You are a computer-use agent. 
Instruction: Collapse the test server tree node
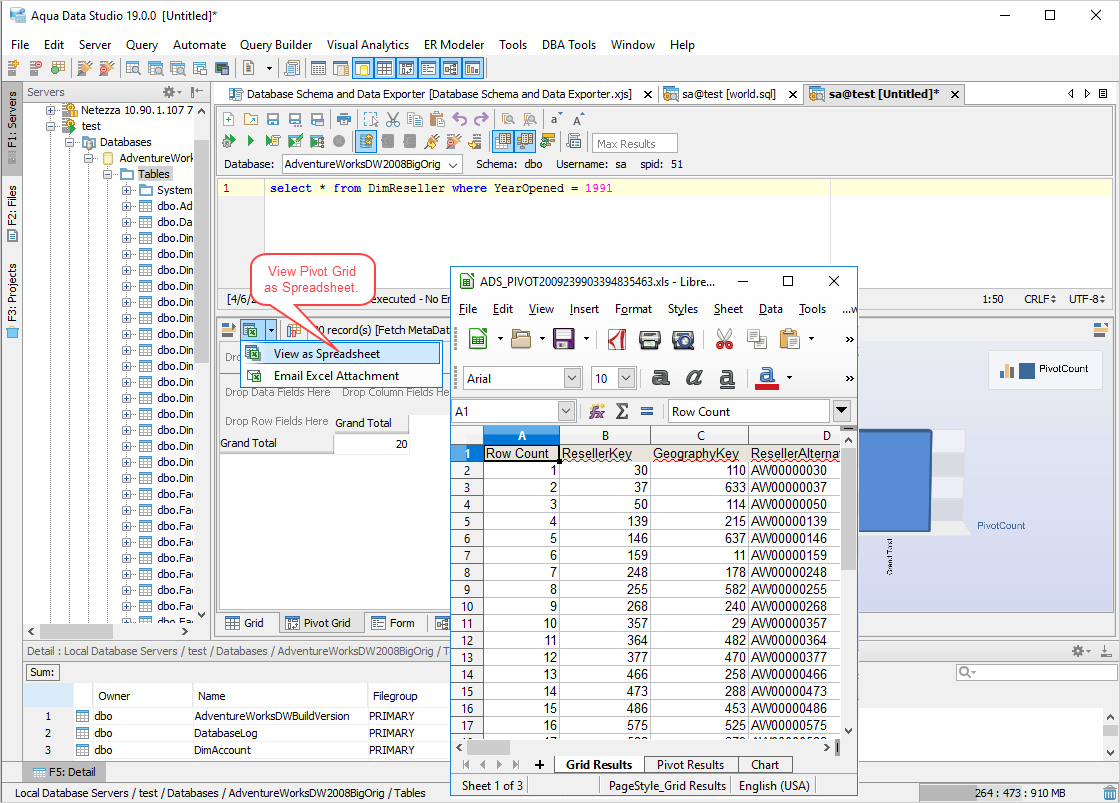pos(51,126)
